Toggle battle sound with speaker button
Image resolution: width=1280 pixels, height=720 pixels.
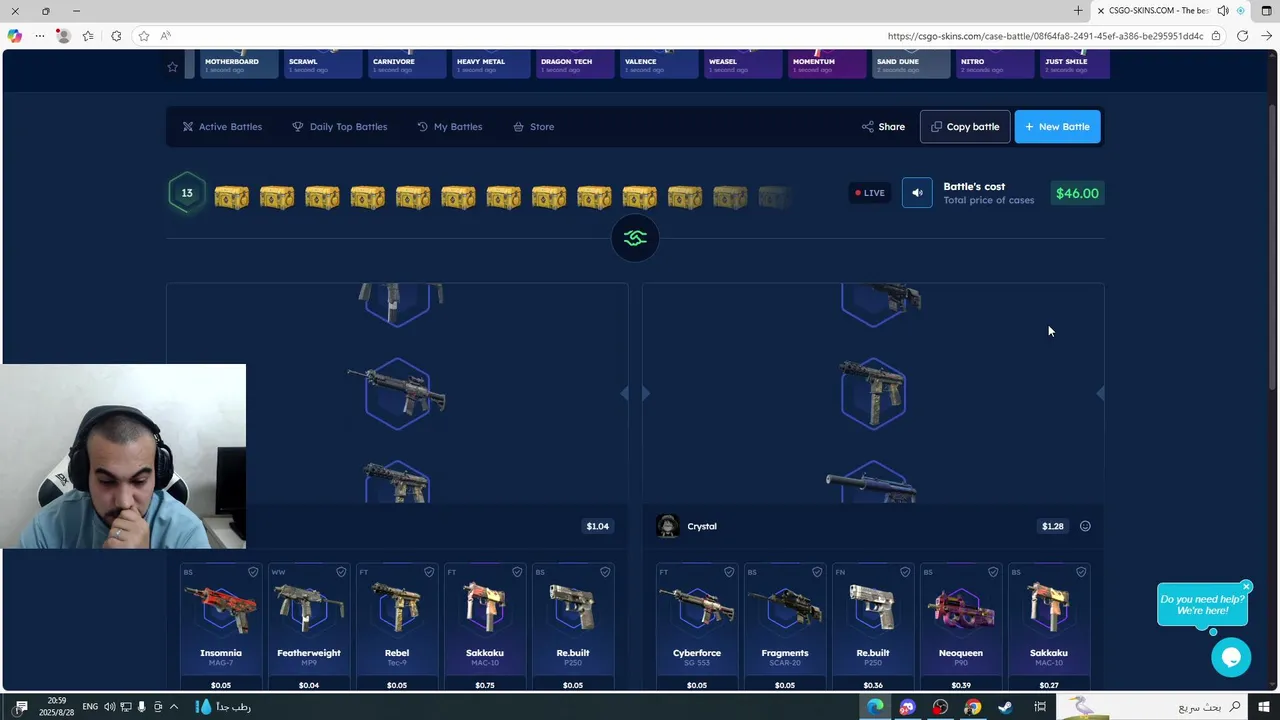coord(917,193)
